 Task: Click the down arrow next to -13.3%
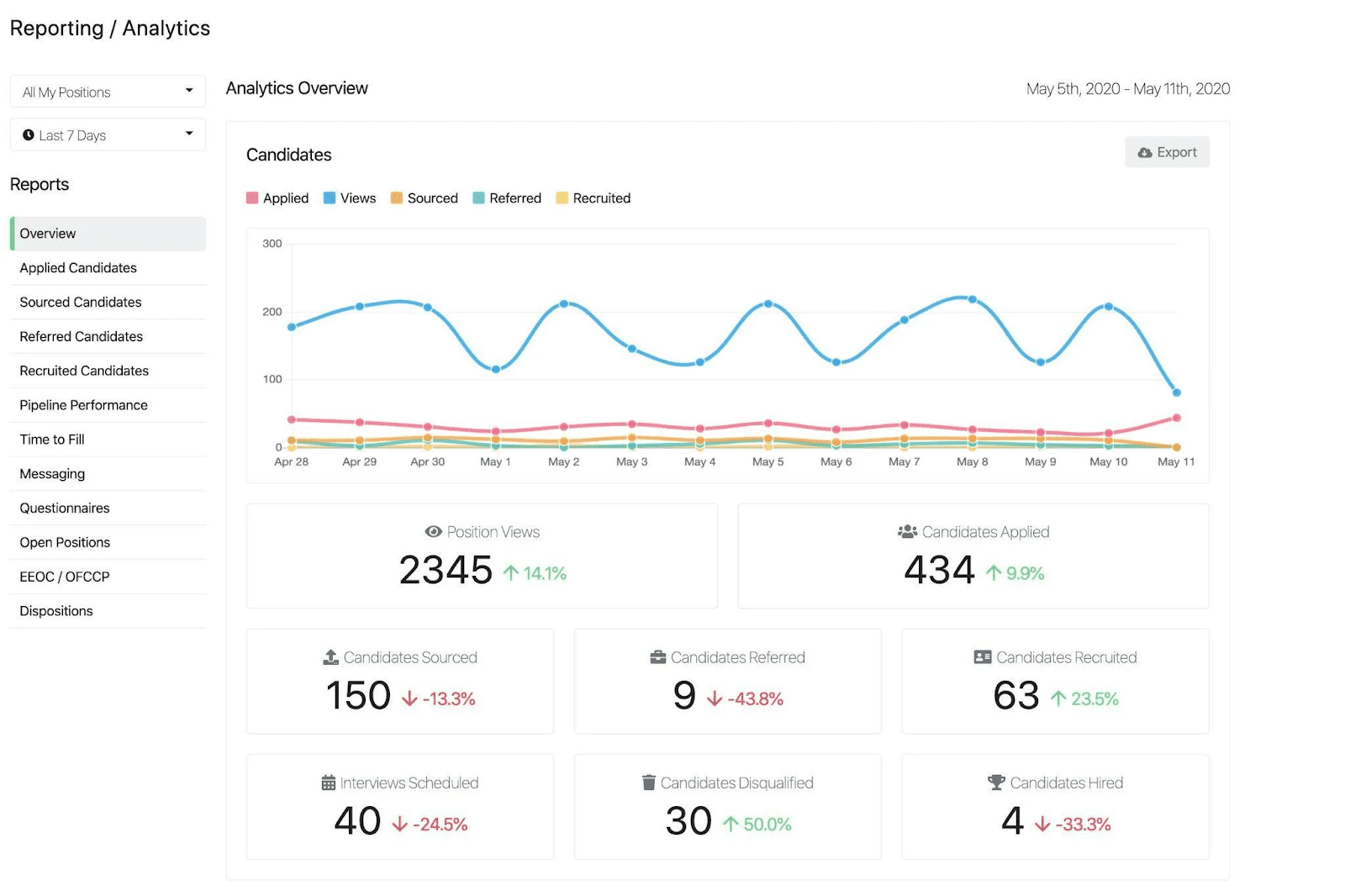pyautogui.click(x=409, y=698)
